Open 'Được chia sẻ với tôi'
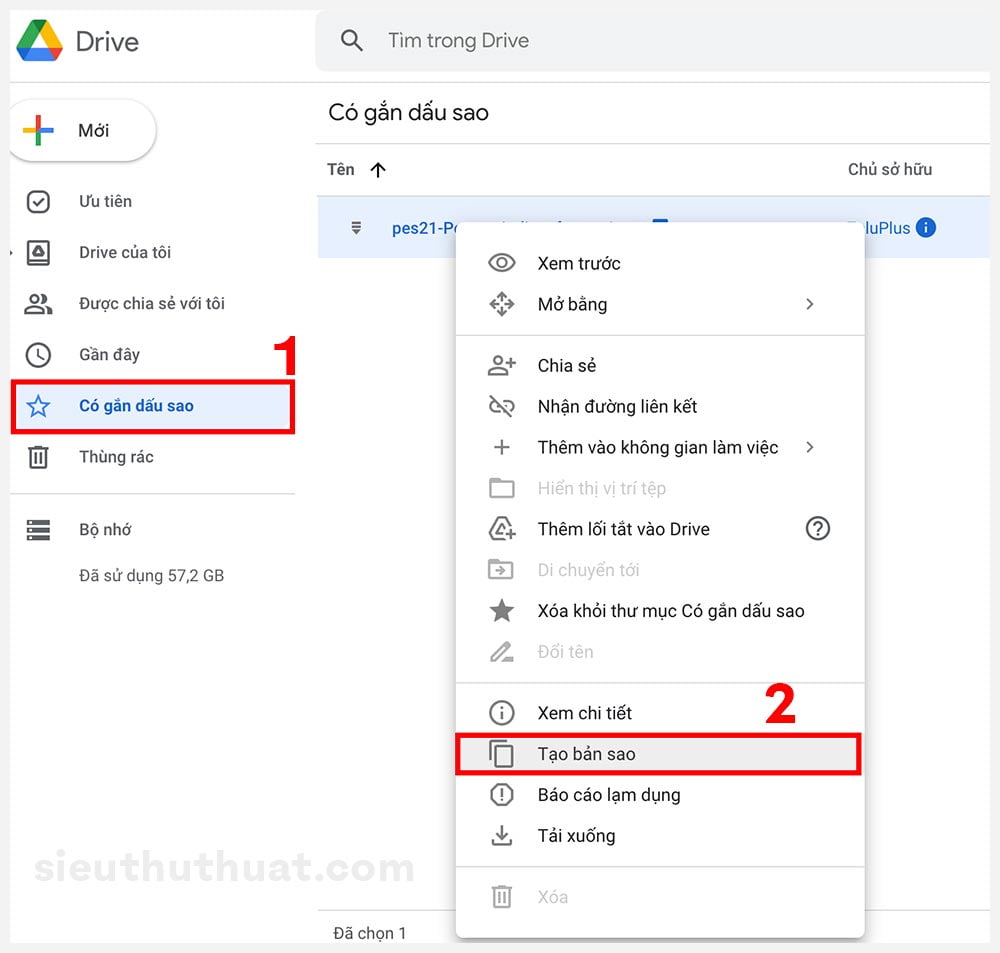The image size is (1000, 953). 152,304
